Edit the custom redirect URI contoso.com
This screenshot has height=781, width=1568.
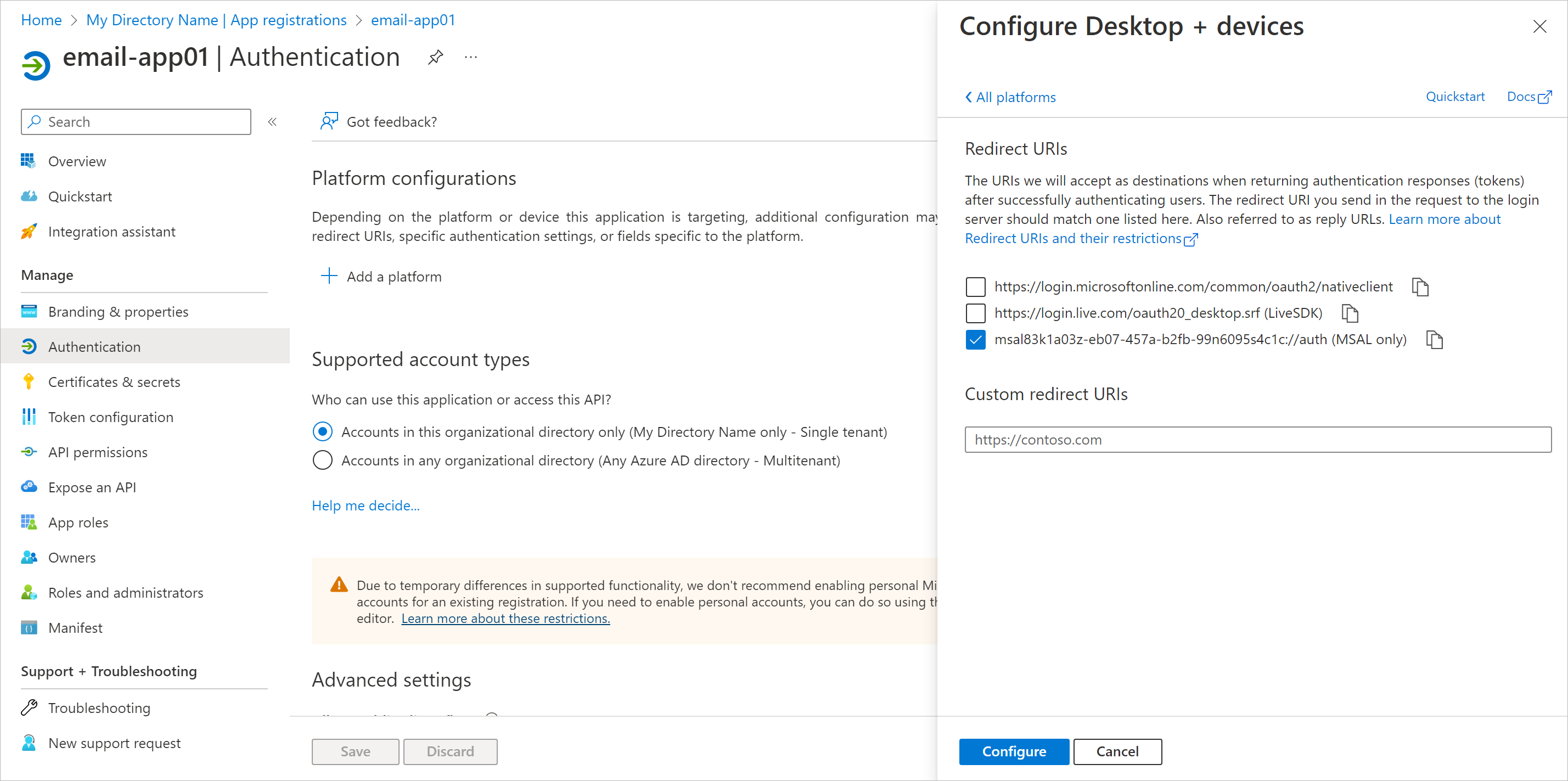1258,440
